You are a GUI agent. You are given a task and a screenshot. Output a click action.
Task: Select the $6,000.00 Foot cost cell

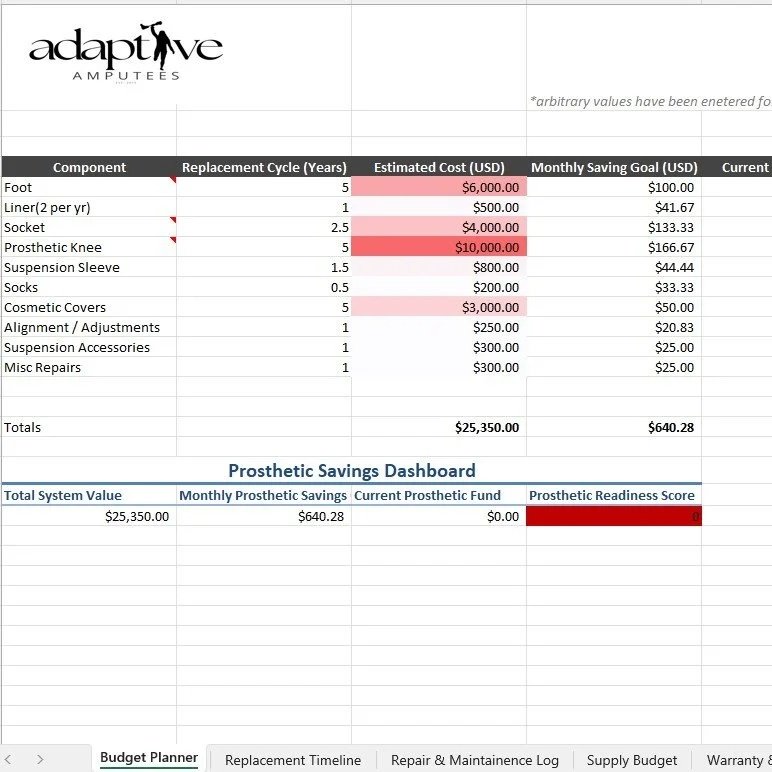439,188
